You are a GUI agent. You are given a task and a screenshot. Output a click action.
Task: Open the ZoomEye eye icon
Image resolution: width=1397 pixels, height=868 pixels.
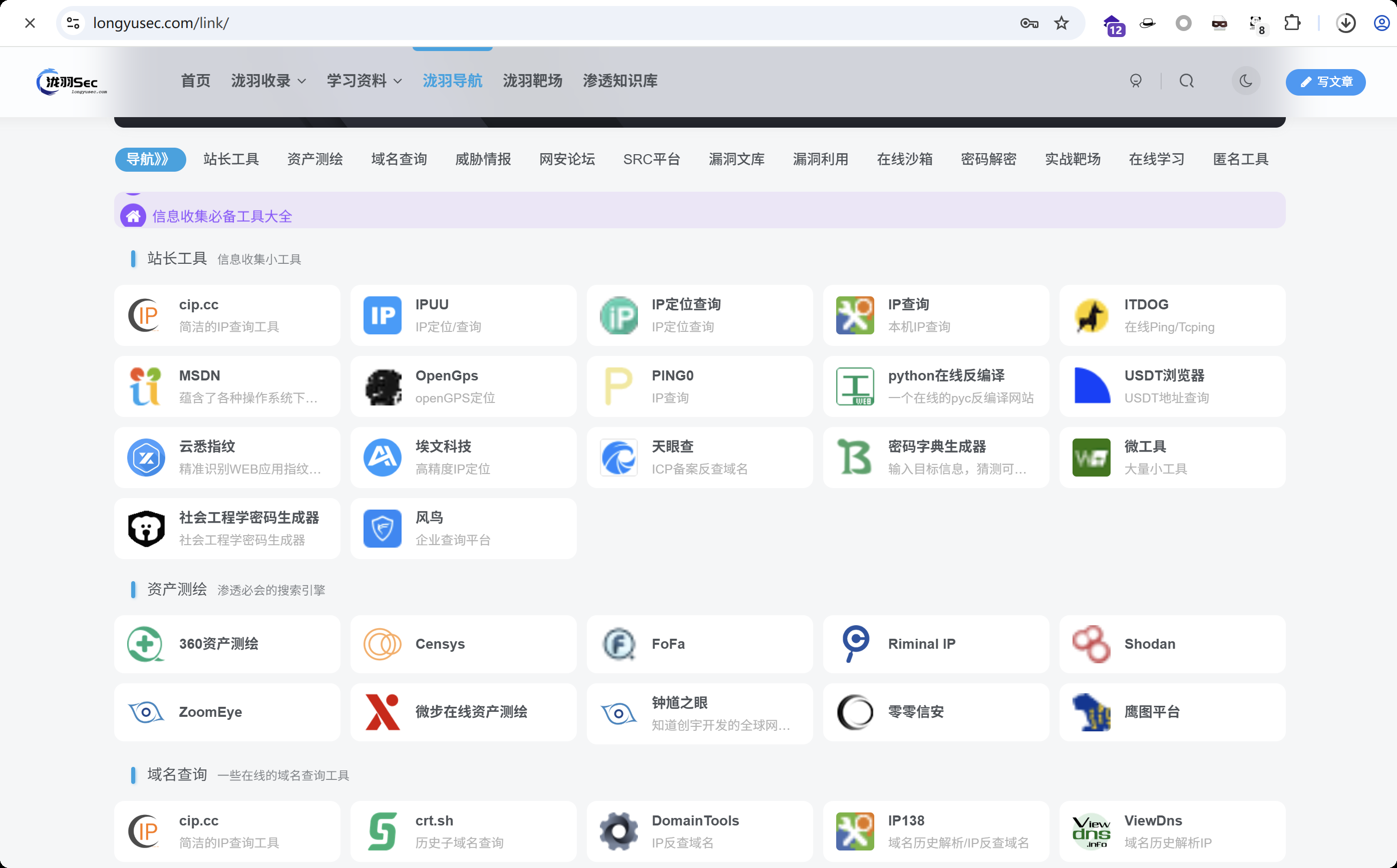[146, 712]
